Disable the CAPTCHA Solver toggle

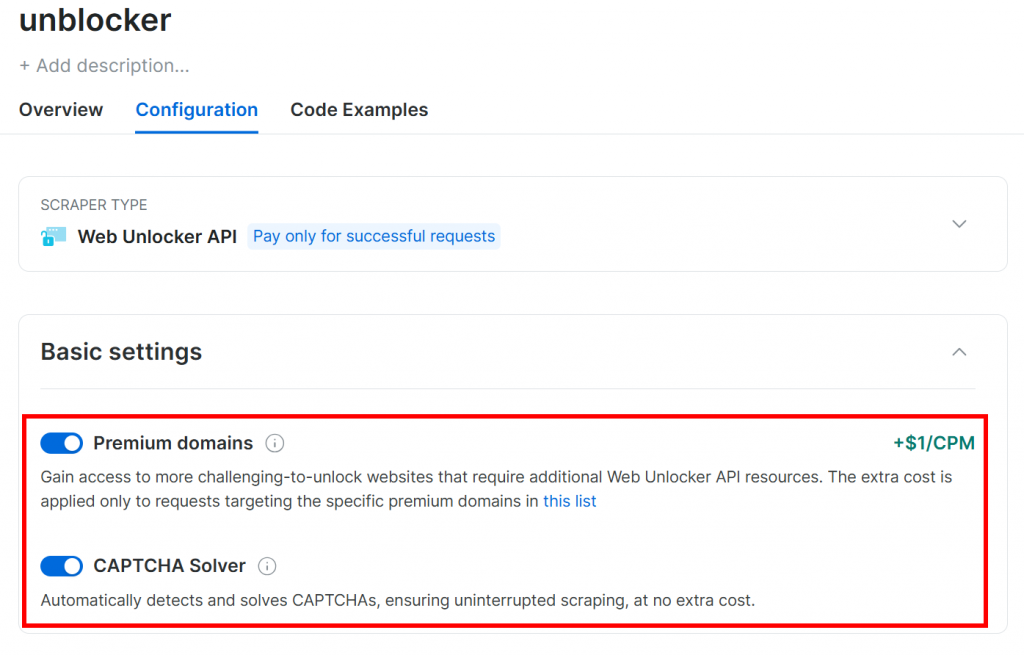click(x=61, y=566)
